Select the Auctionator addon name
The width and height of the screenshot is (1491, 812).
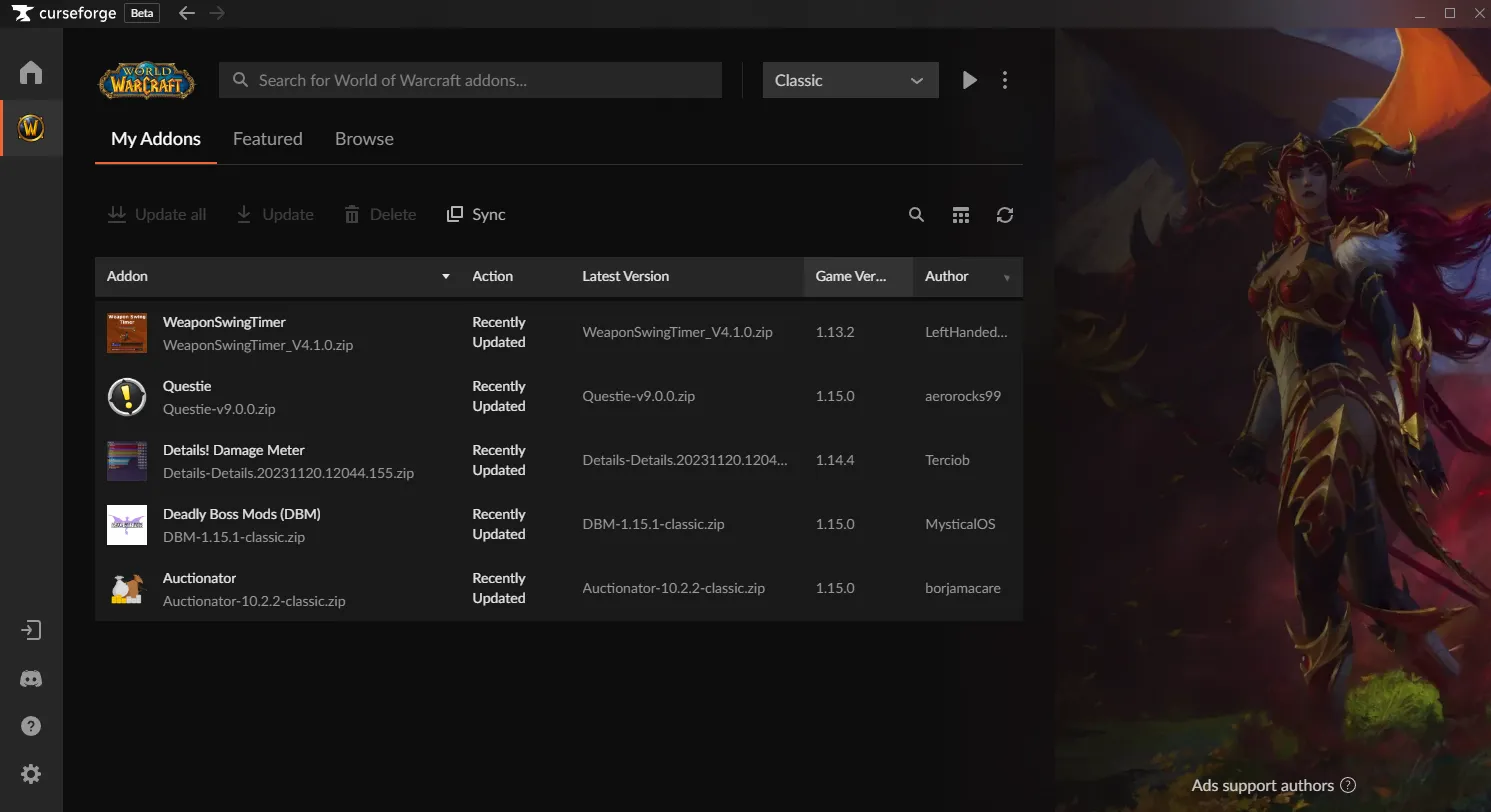200,578
